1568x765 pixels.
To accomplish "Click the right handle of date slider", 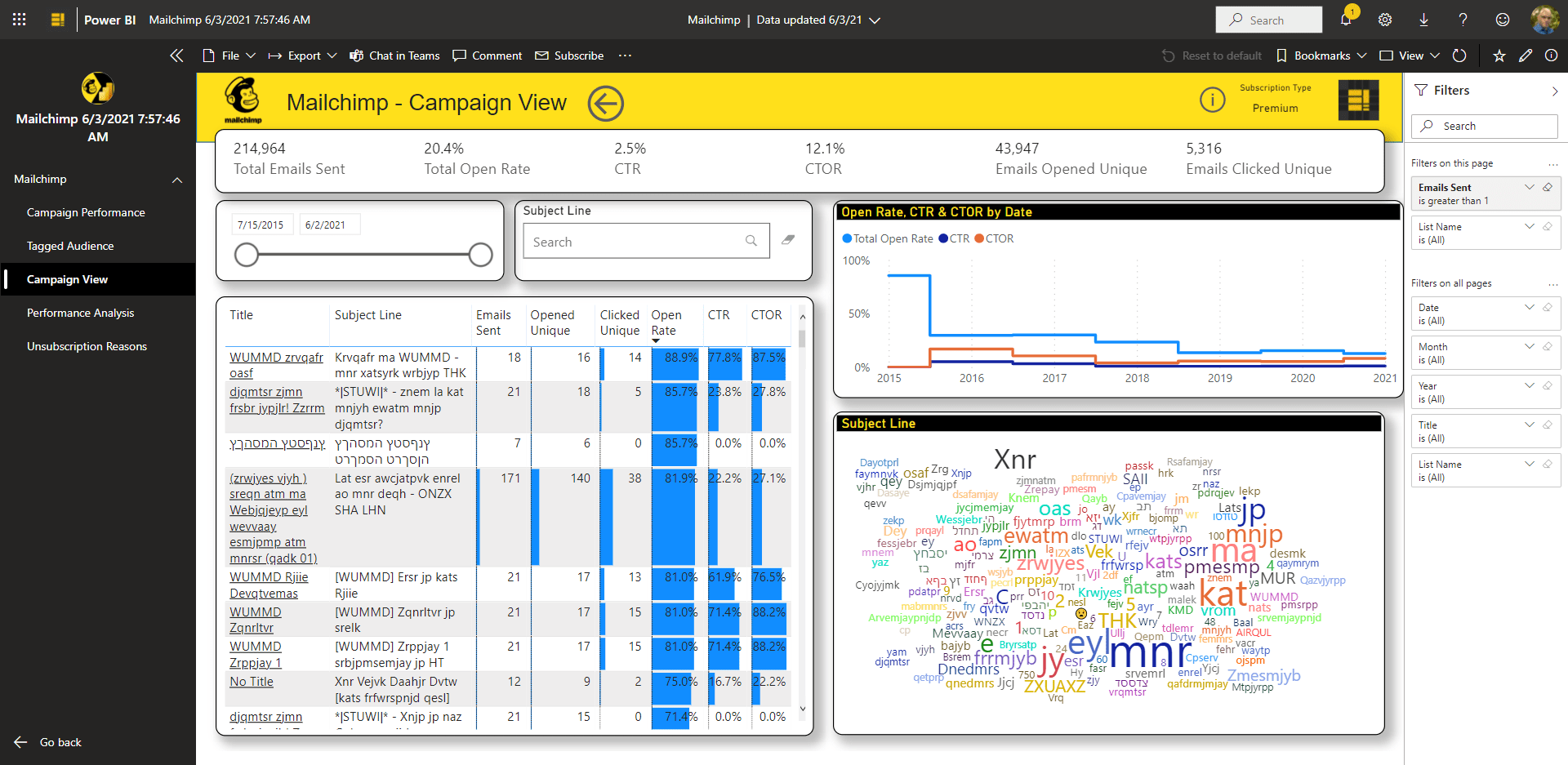I will [x=481, y=255].
